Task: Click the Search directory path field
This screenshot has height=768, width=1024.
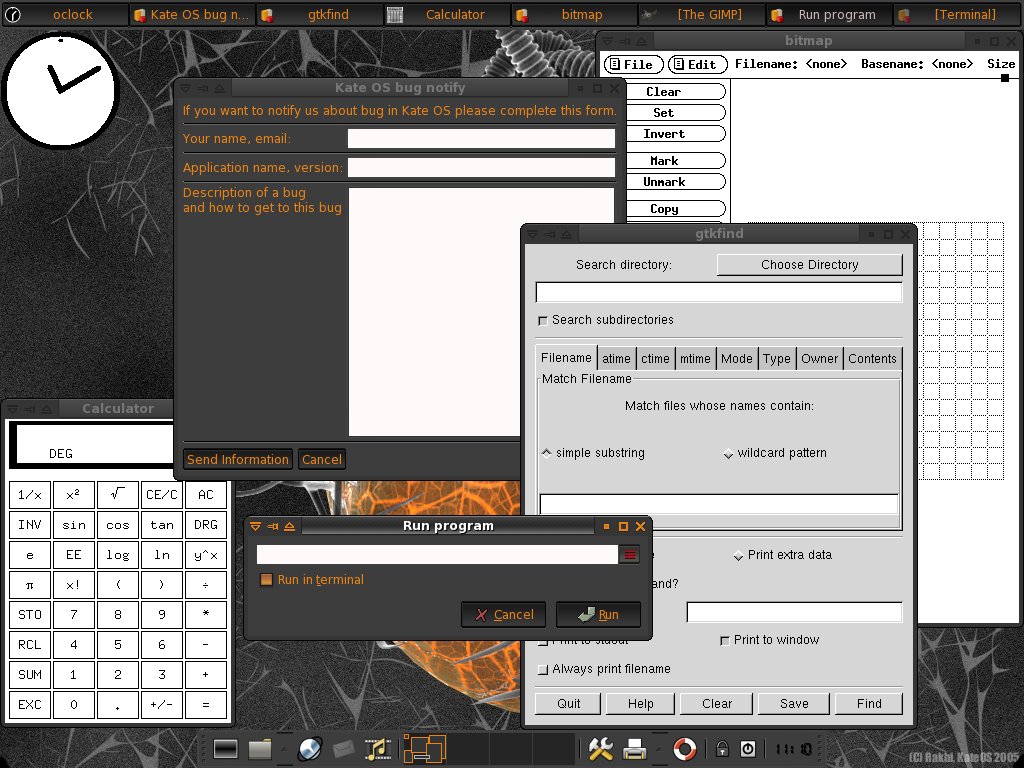Action: (x=718, y=292)
